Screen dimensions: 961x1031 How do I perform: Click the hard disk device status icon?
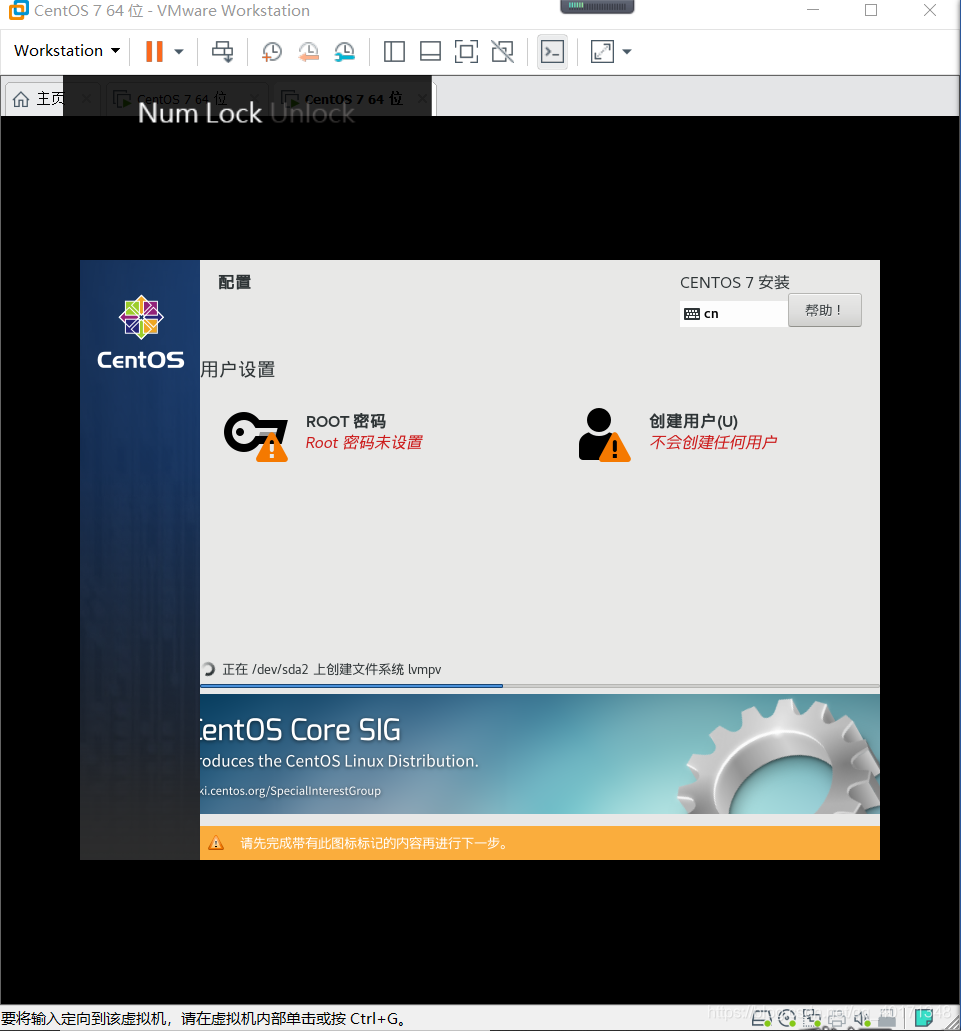[x=761, y=1019]
